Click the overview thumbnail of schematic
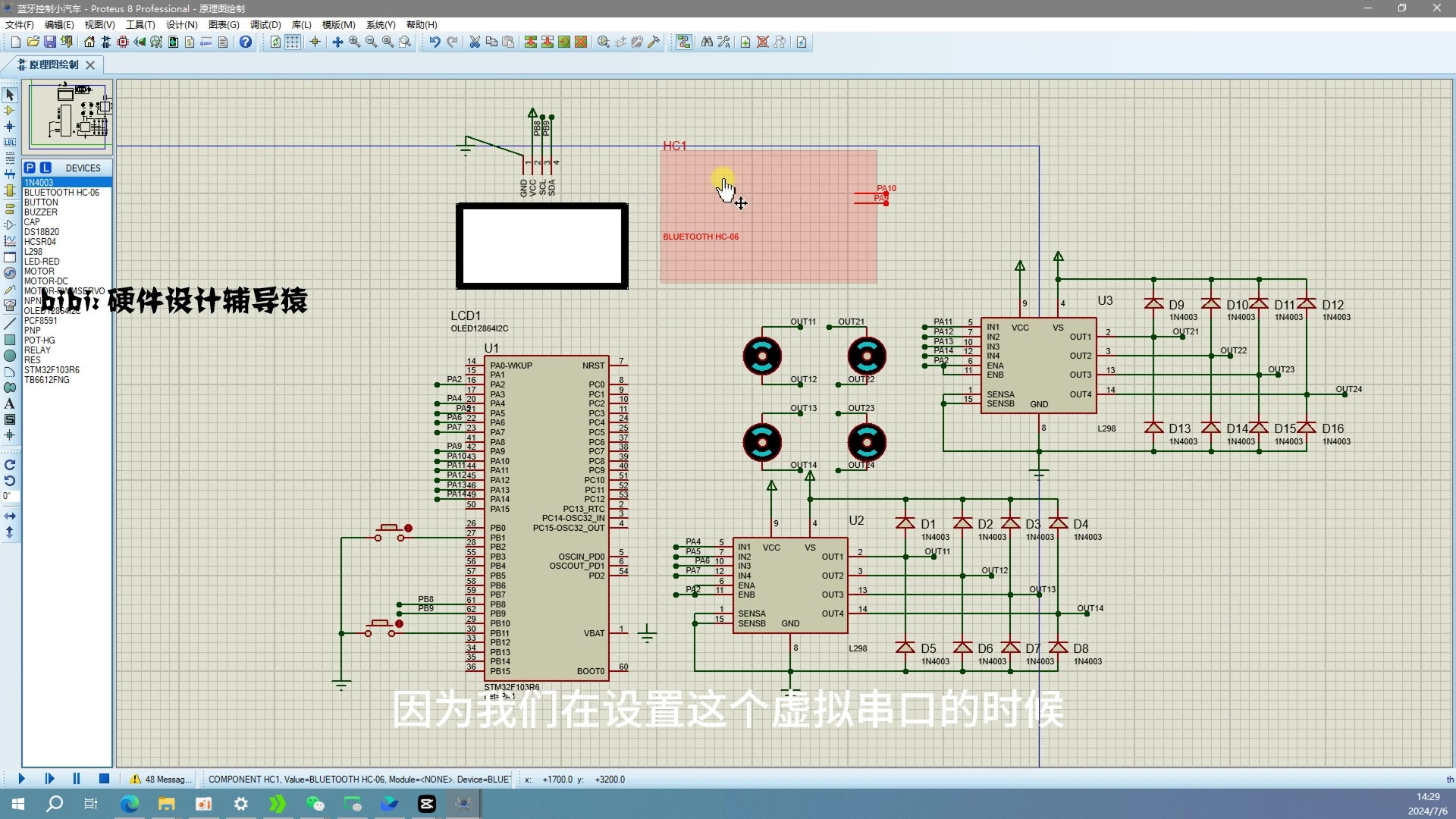 click(x=70, y=115)
